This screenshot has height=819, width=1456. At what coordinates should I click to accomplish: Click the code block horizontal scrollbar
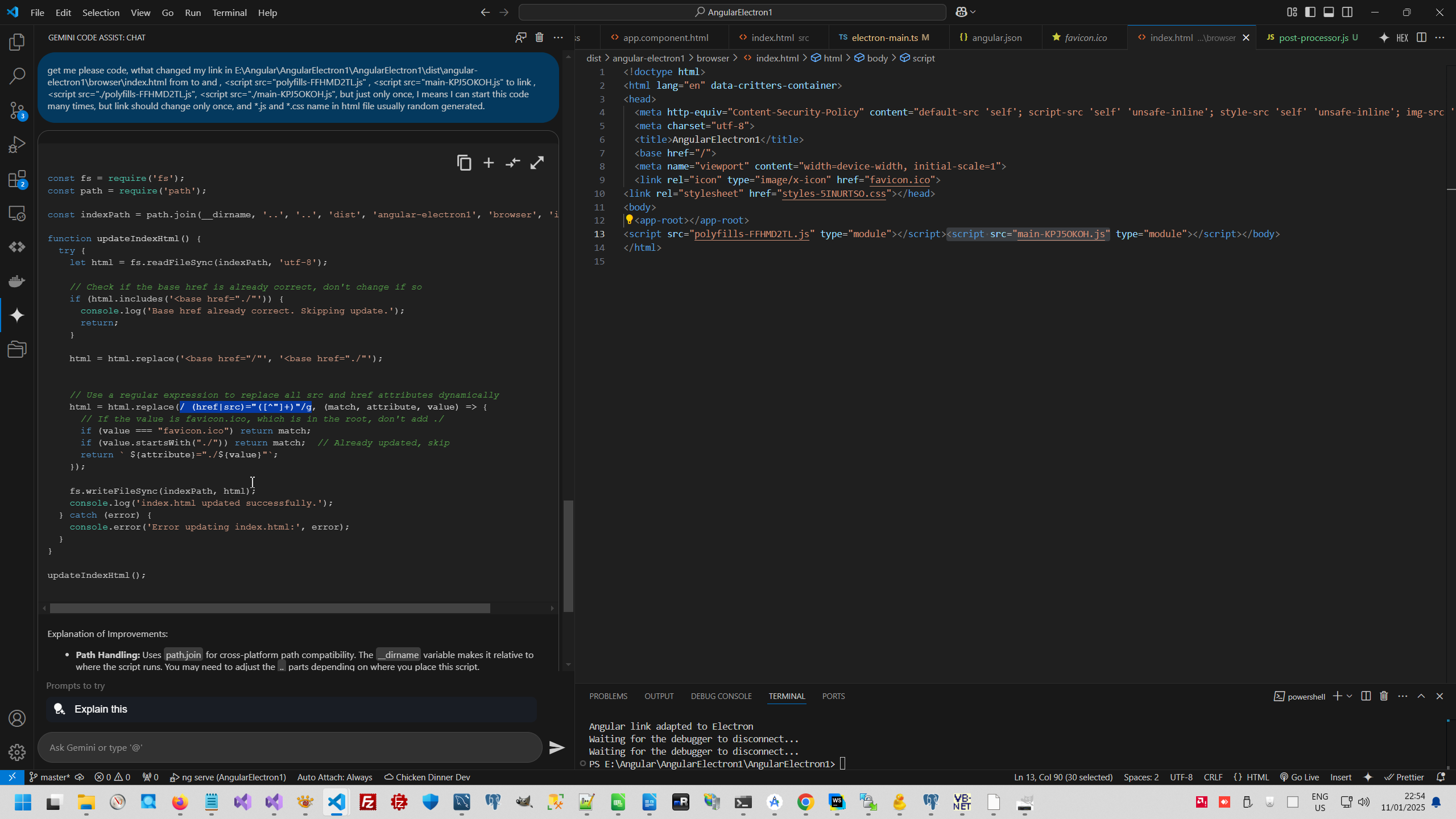pyautogui.click(x=270, y=608)
